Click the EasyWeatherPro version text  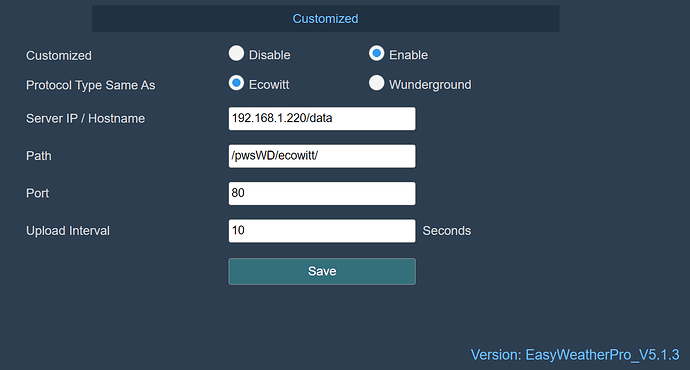pyautogui.click(x=575, y=355)
